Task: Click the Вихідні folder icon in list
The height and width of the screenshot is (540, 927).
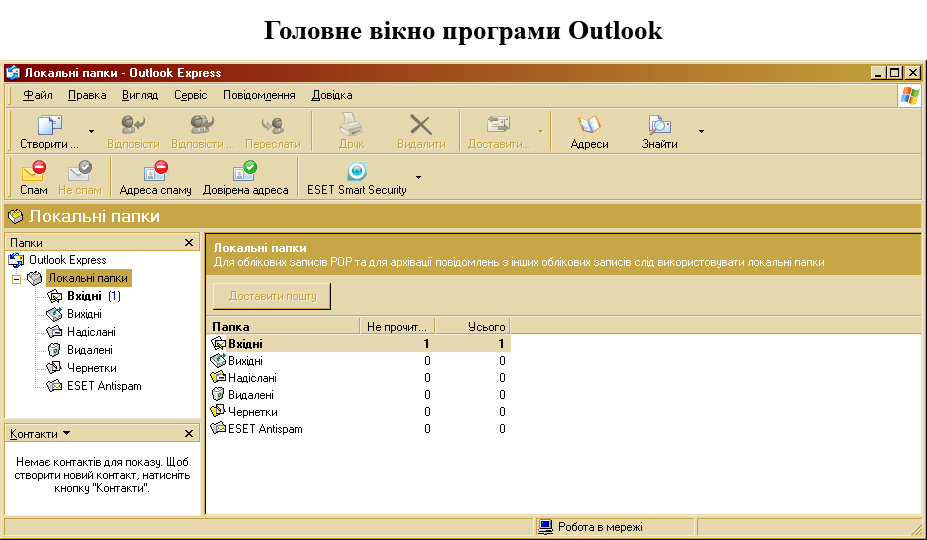Action: 218,360
